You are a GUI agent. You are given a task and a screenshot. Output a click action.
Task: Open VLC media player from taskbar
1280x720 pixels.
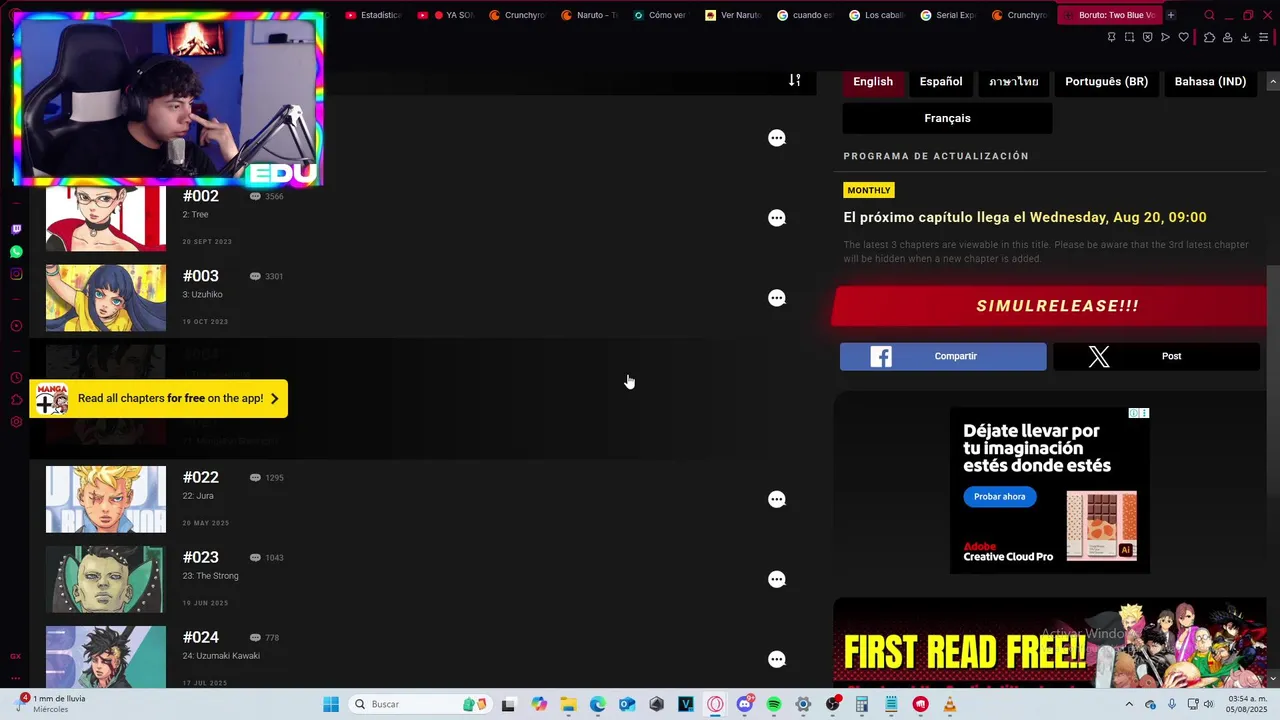tap(950, 704)
